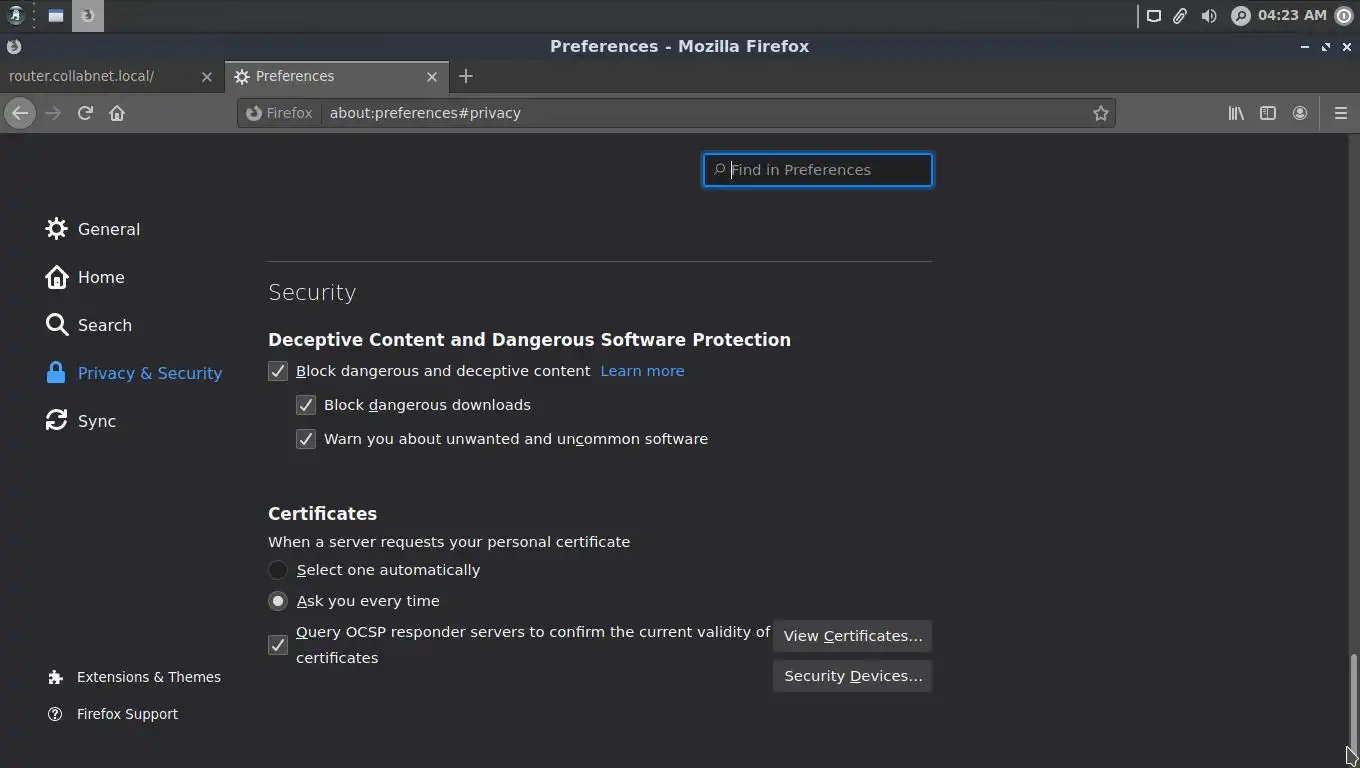Toggle the sidebar view icon
Image resolution: width=1360 pixels, height=768 pixels.
click(1268, 113)
